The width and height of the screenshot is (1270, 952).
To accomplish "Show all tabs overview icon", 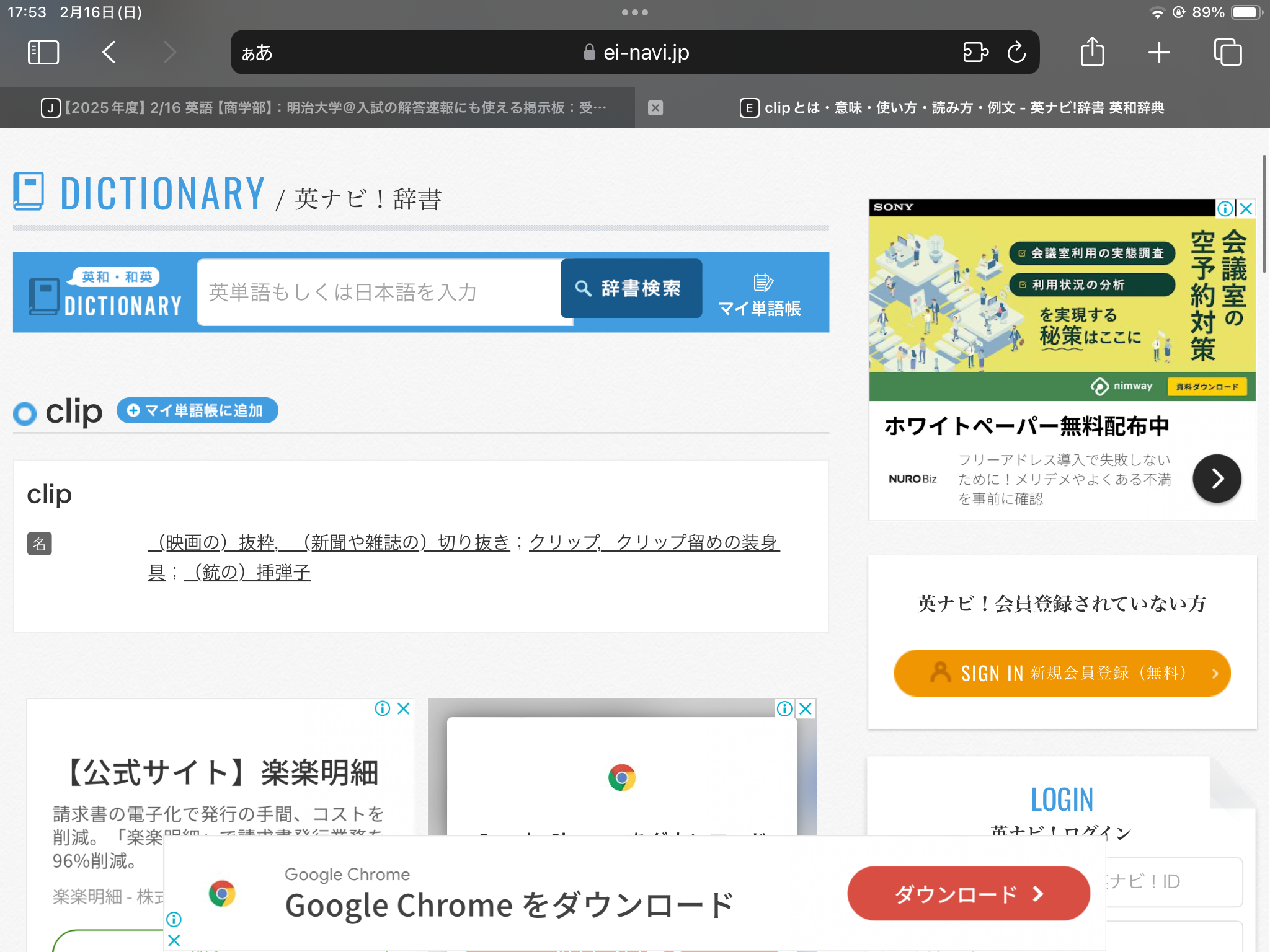I will point(1227,52).
